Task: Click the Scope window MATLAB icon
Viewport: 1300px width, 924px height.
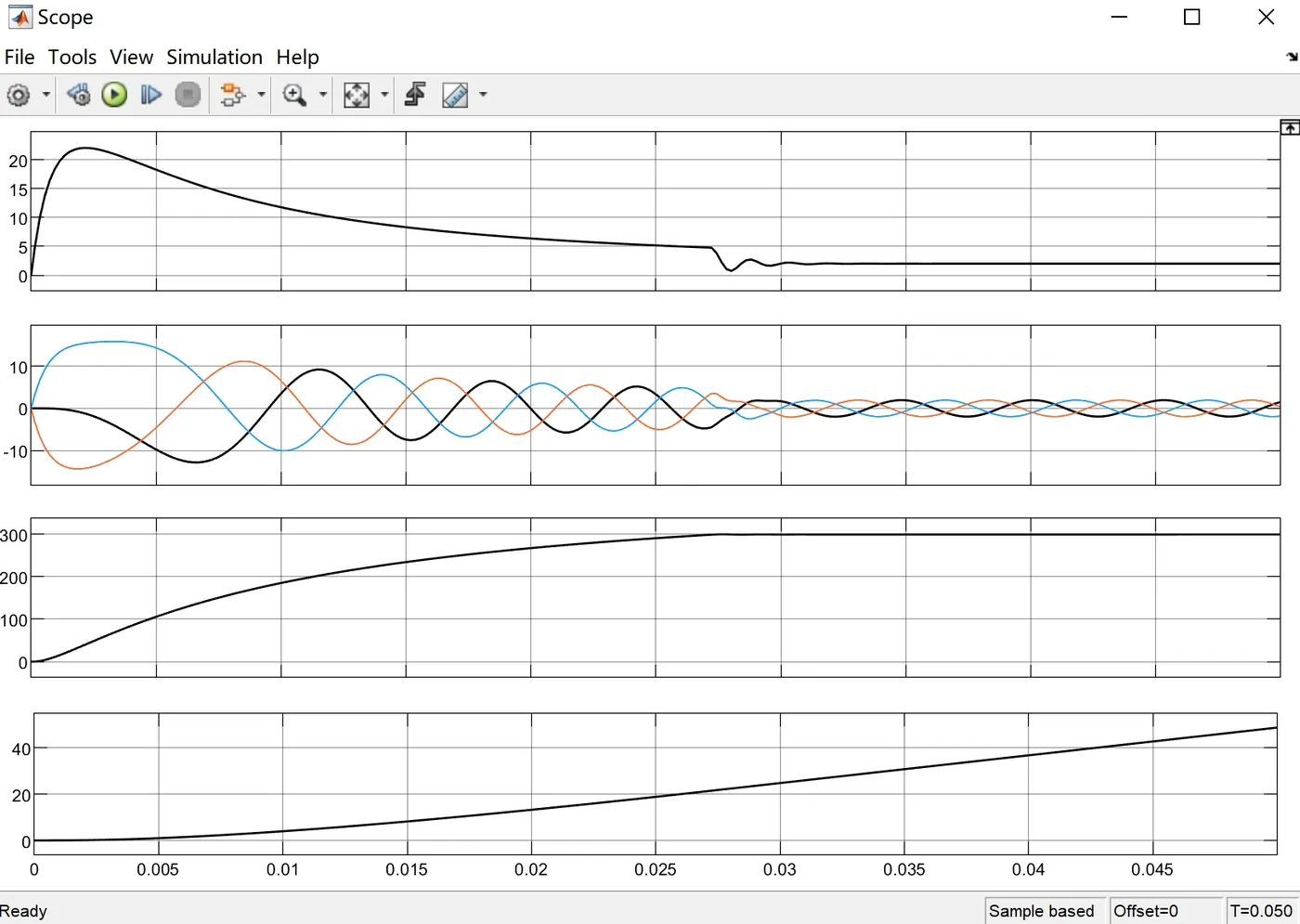Action: tap(19, 17)
